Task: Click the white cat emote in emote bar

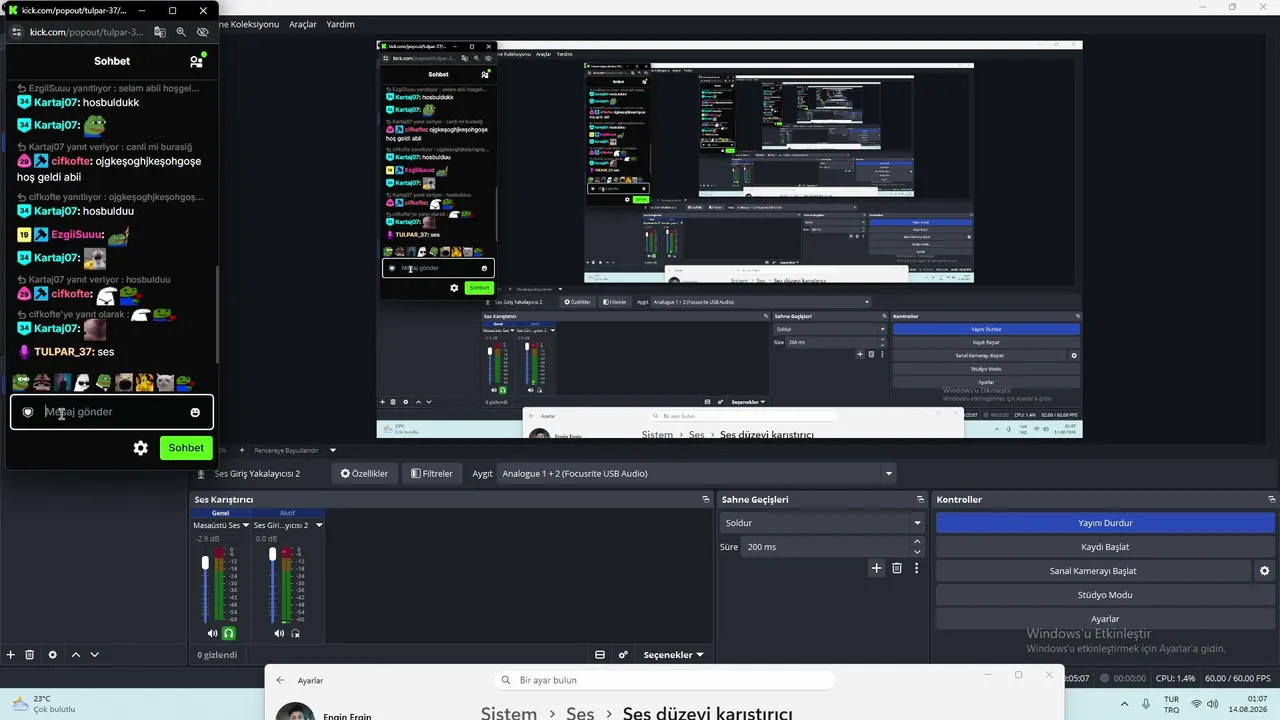Action: point(165,382)
